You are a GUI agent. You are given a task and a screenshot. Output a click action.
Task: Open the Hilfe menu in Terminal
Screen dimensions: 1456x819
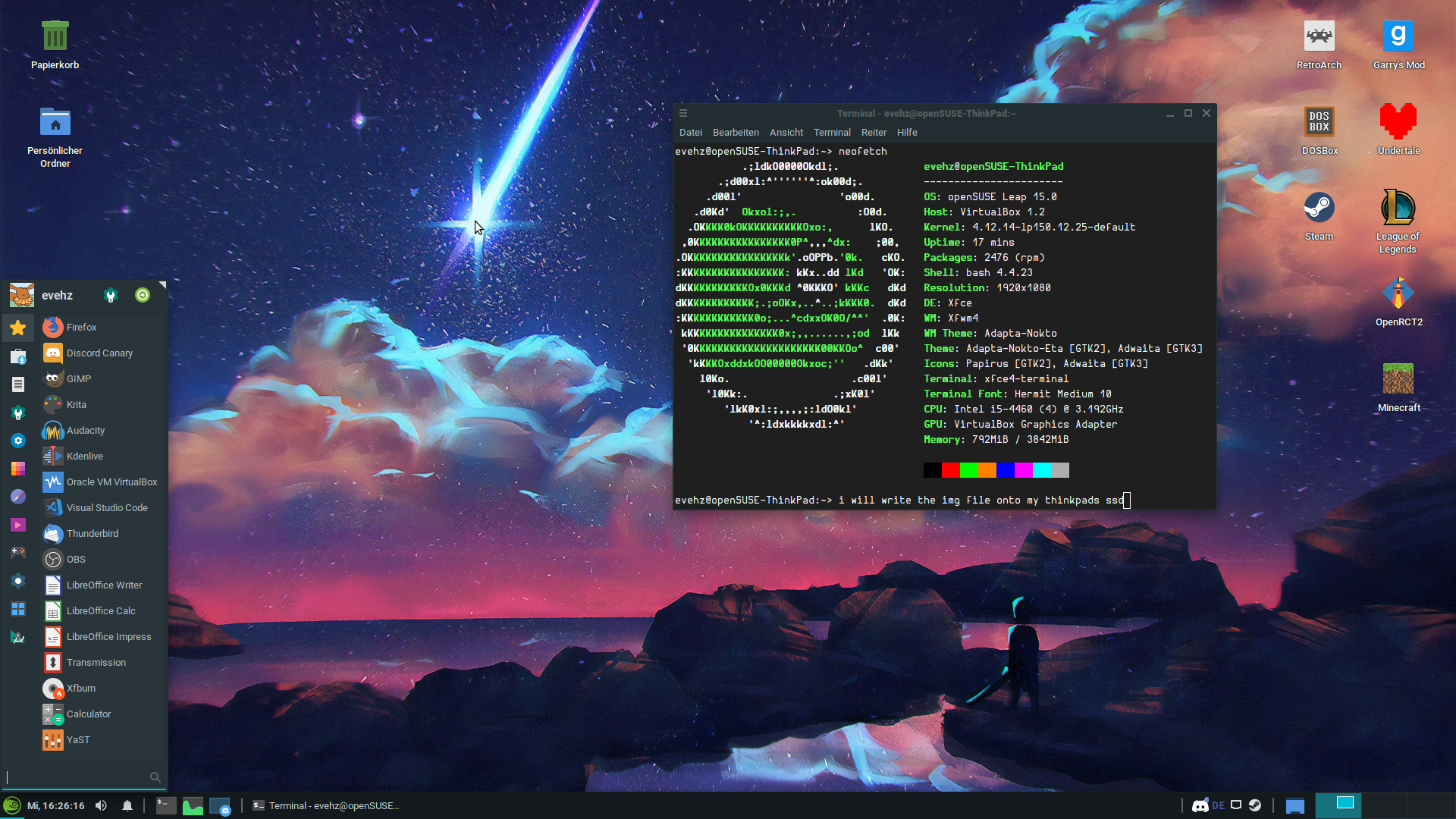tap(907, 132)
